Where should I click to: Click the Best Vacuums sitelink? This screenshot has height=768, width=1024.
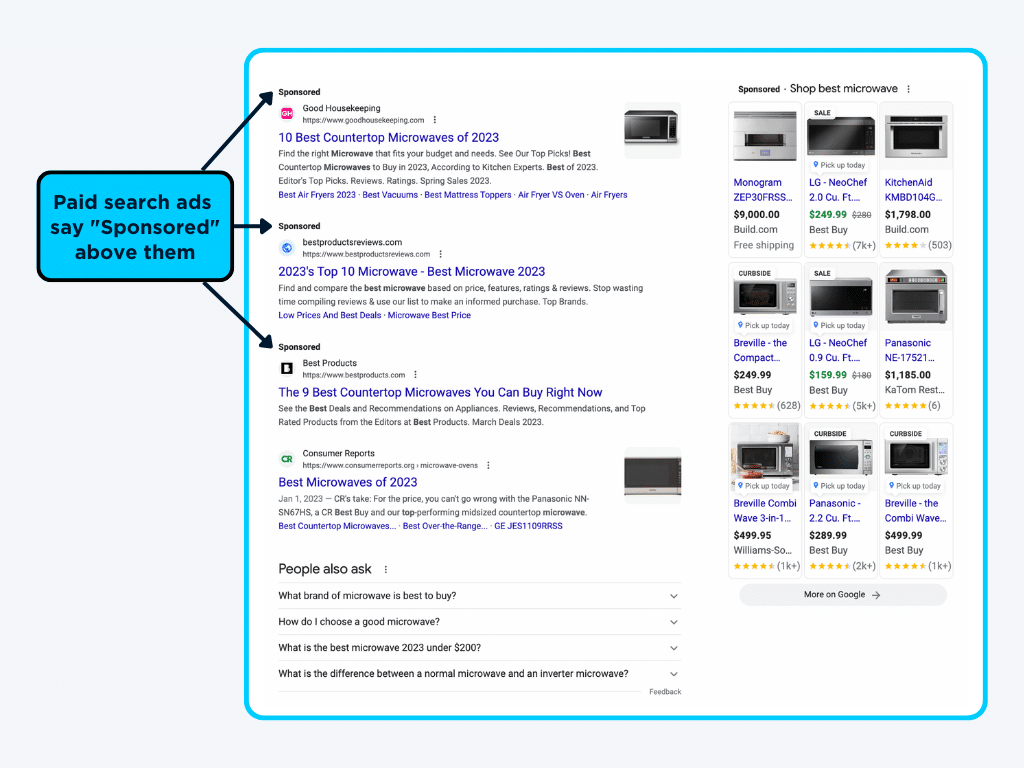coord(390,195)
